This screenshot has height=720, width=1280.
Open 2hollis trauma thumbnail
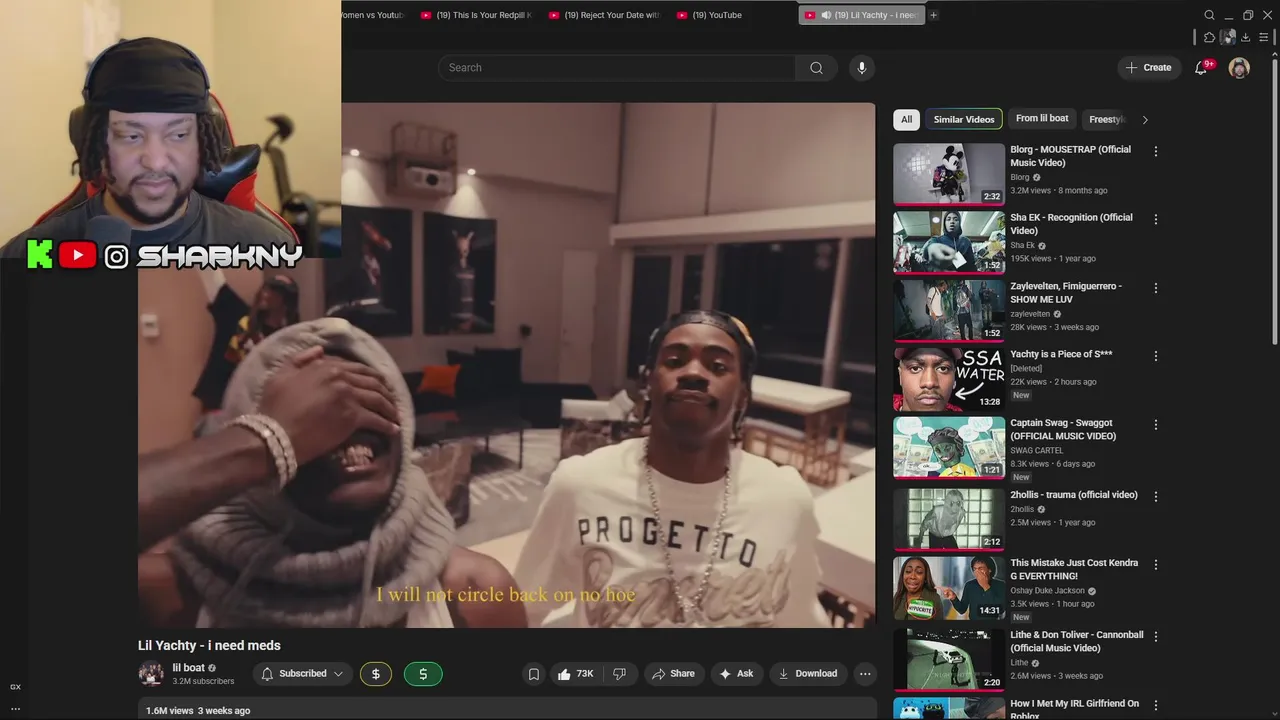(949, 519)
